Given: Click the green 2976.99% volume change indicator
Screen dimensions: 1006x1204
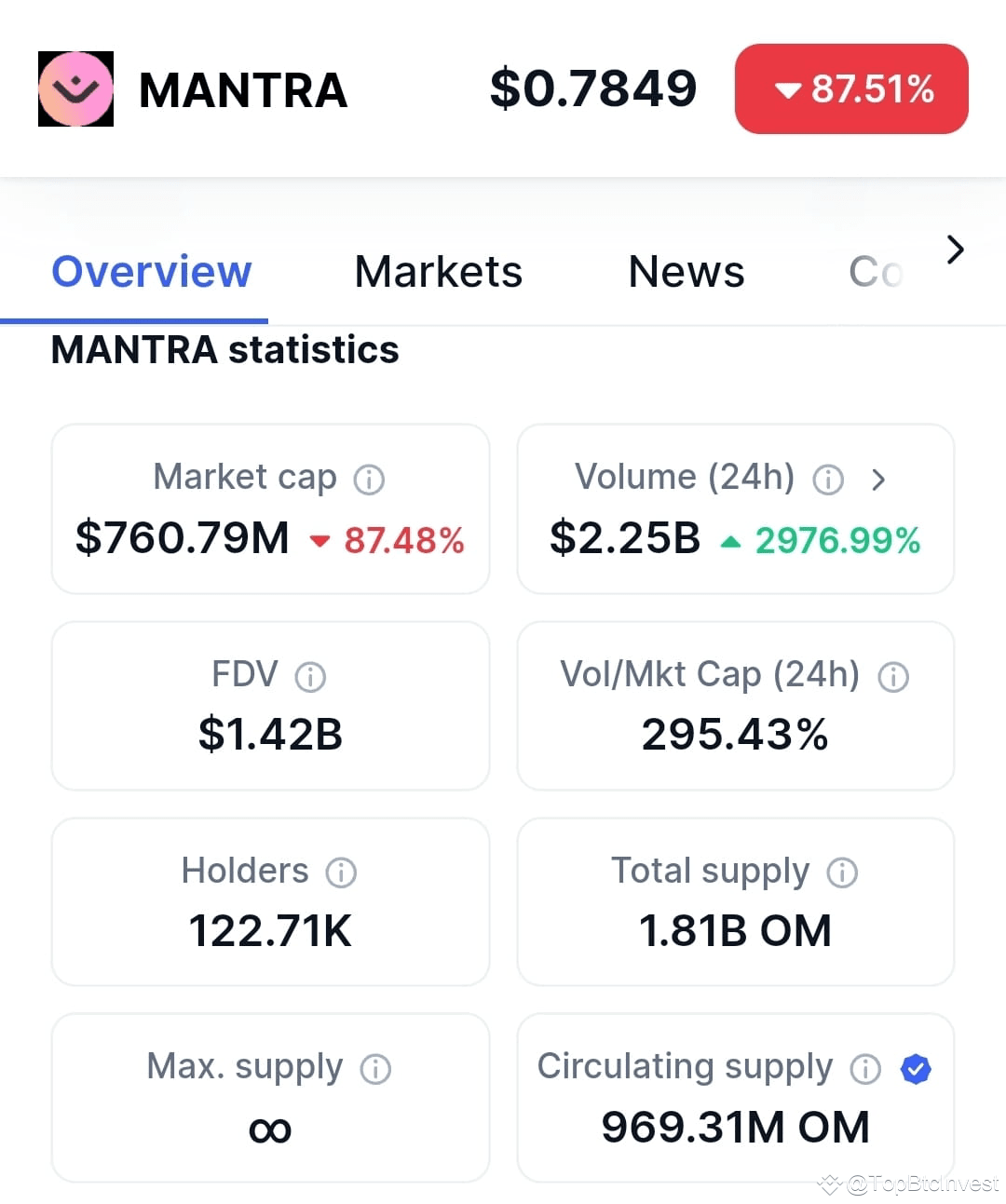Looking at the screenshot, I should point(836,540).
